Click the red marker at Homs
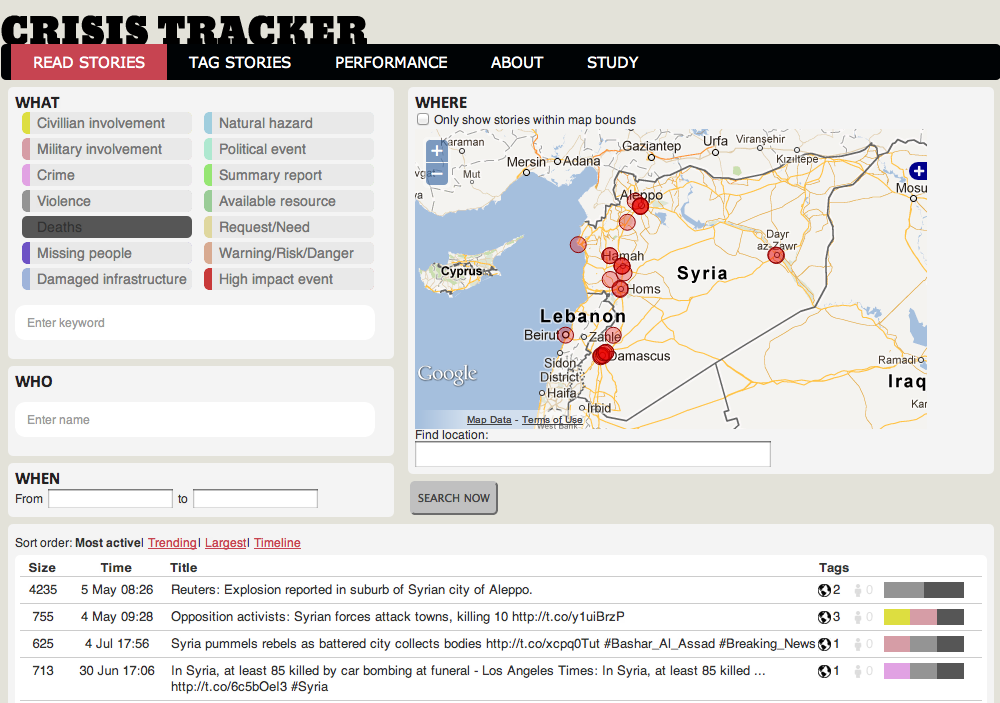 pyautogui.click(x=620, y=289)
